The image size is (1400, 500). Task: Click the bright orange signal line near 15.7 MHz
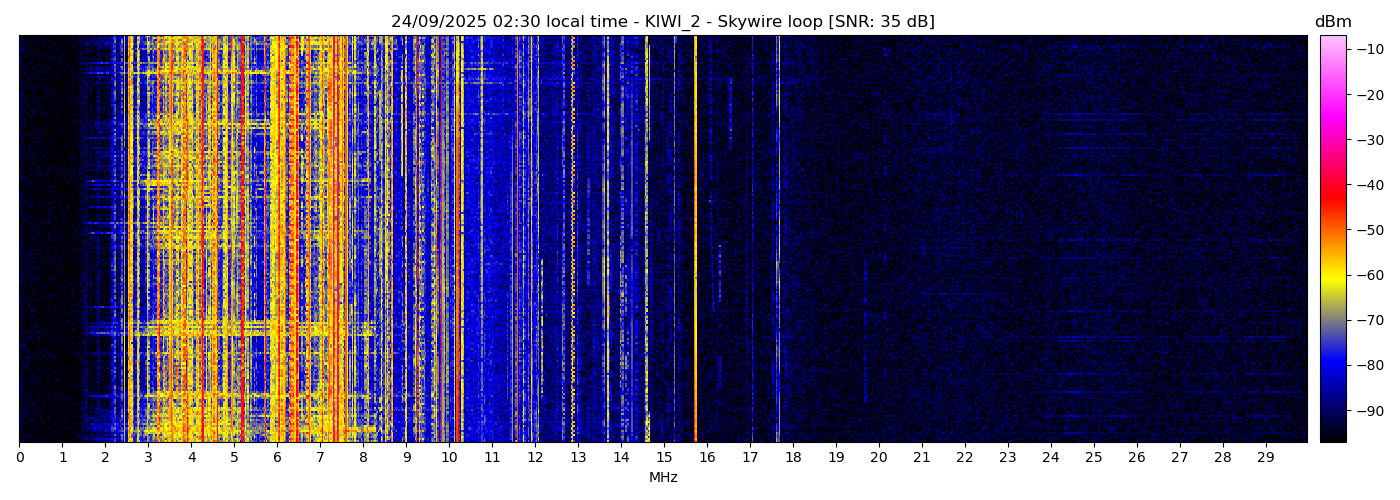pyautogui.click(x=695, y=240)
